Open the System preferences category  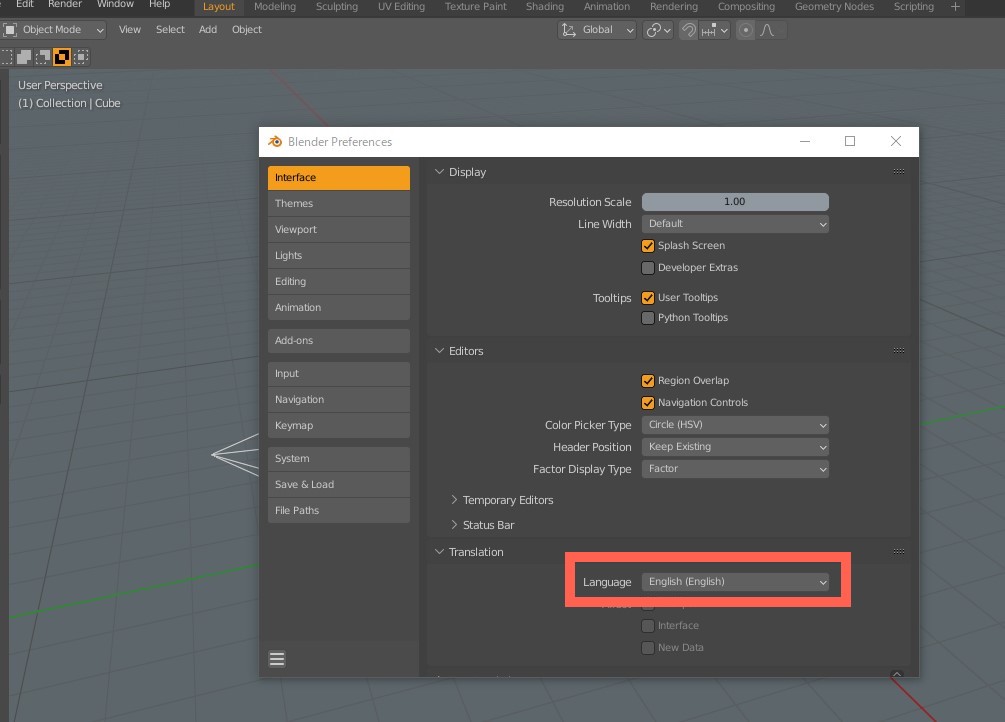point(338,459)
